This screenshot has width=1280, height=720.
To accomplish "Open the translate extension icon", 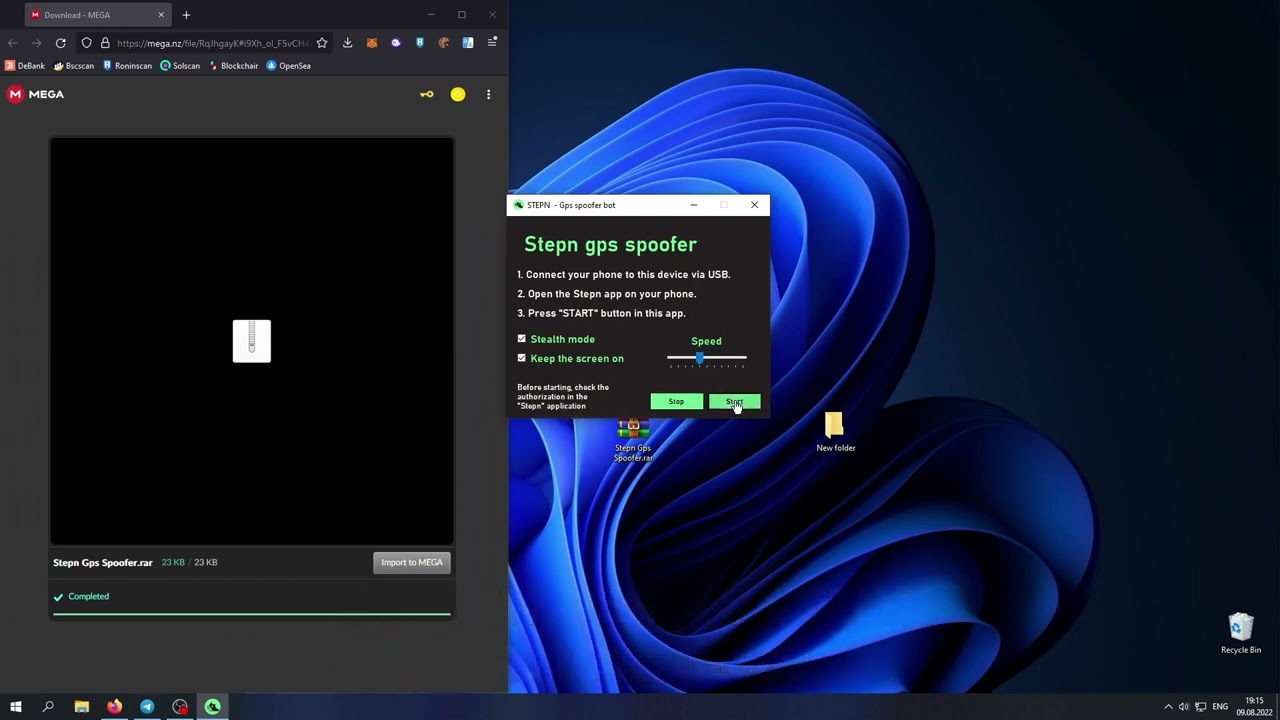I will pyautogui.click(x=468, y=43).
